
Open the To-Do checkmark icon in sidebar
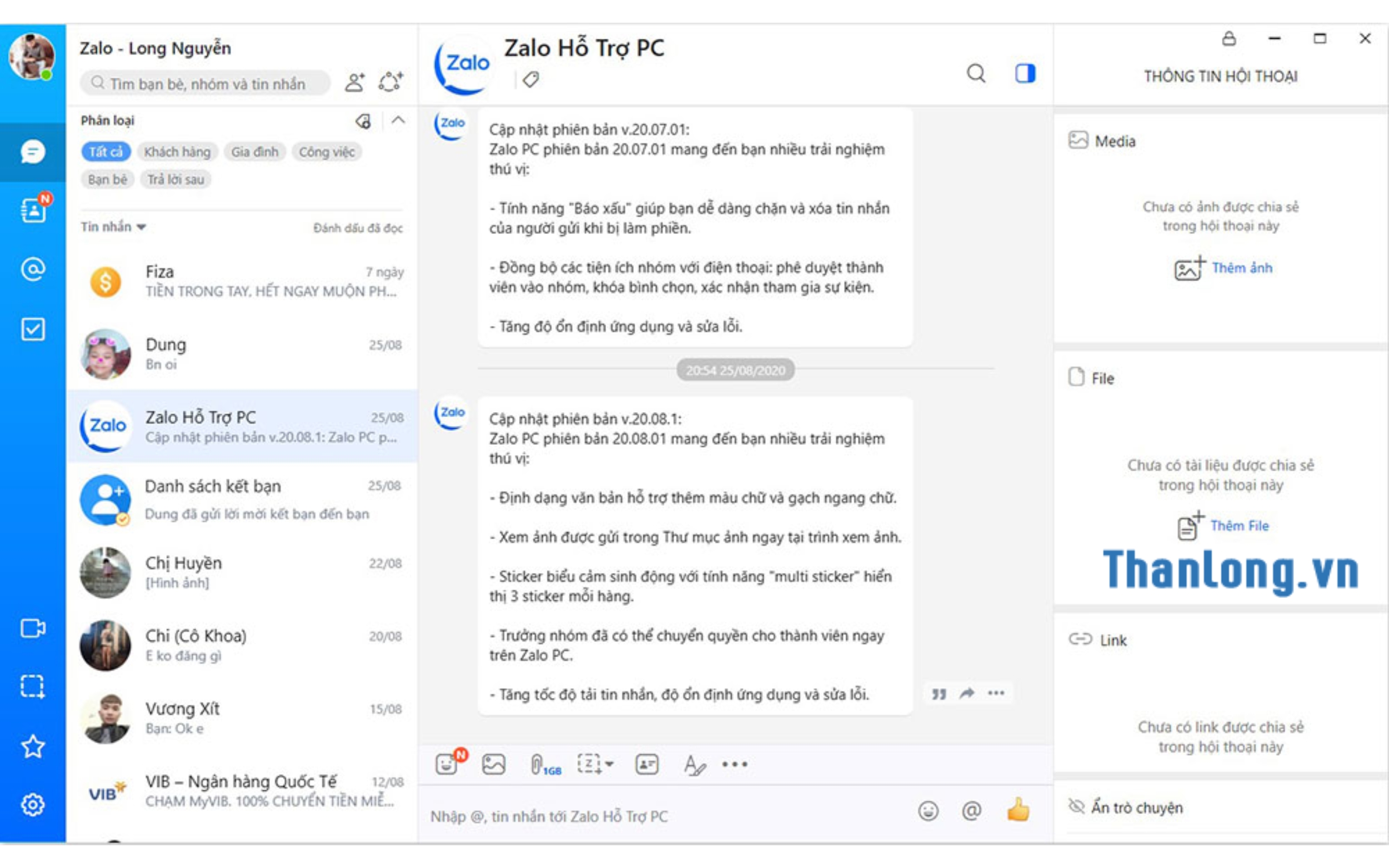(33, 329)
